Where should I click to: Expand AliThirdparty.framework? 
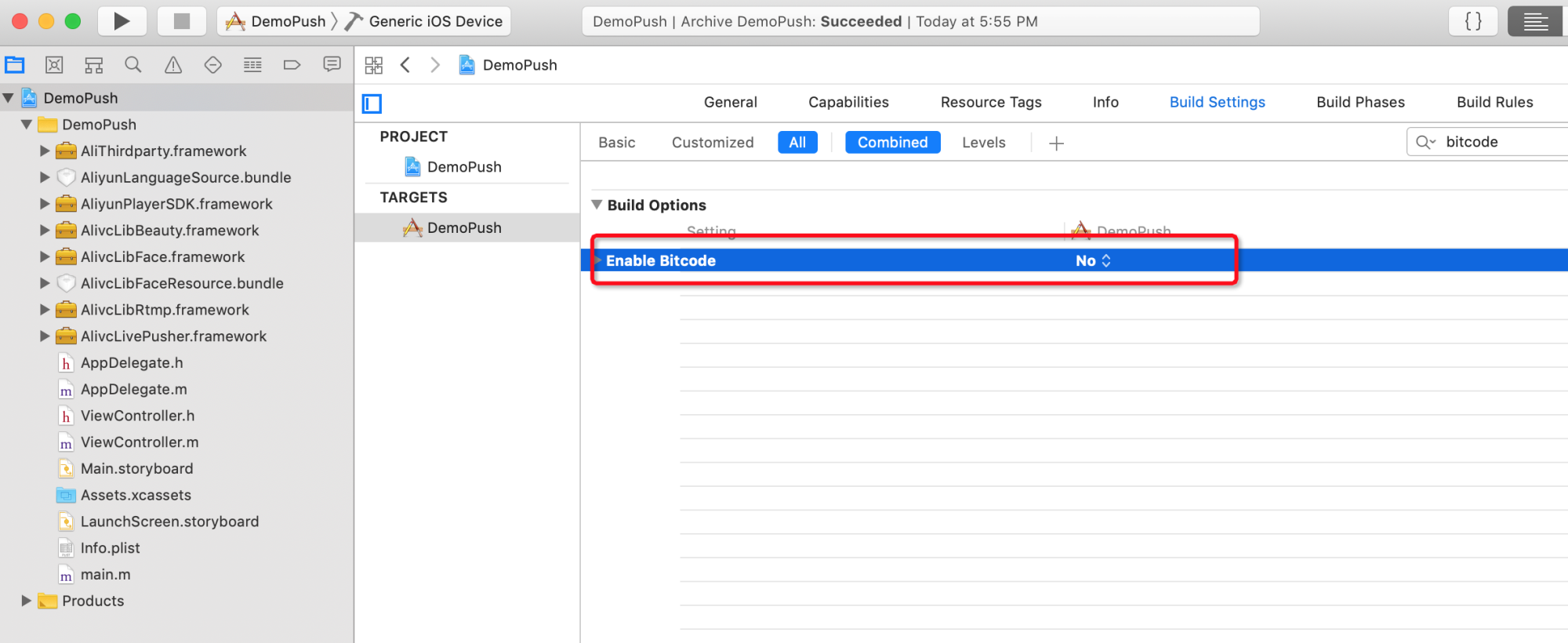[45, 151]
